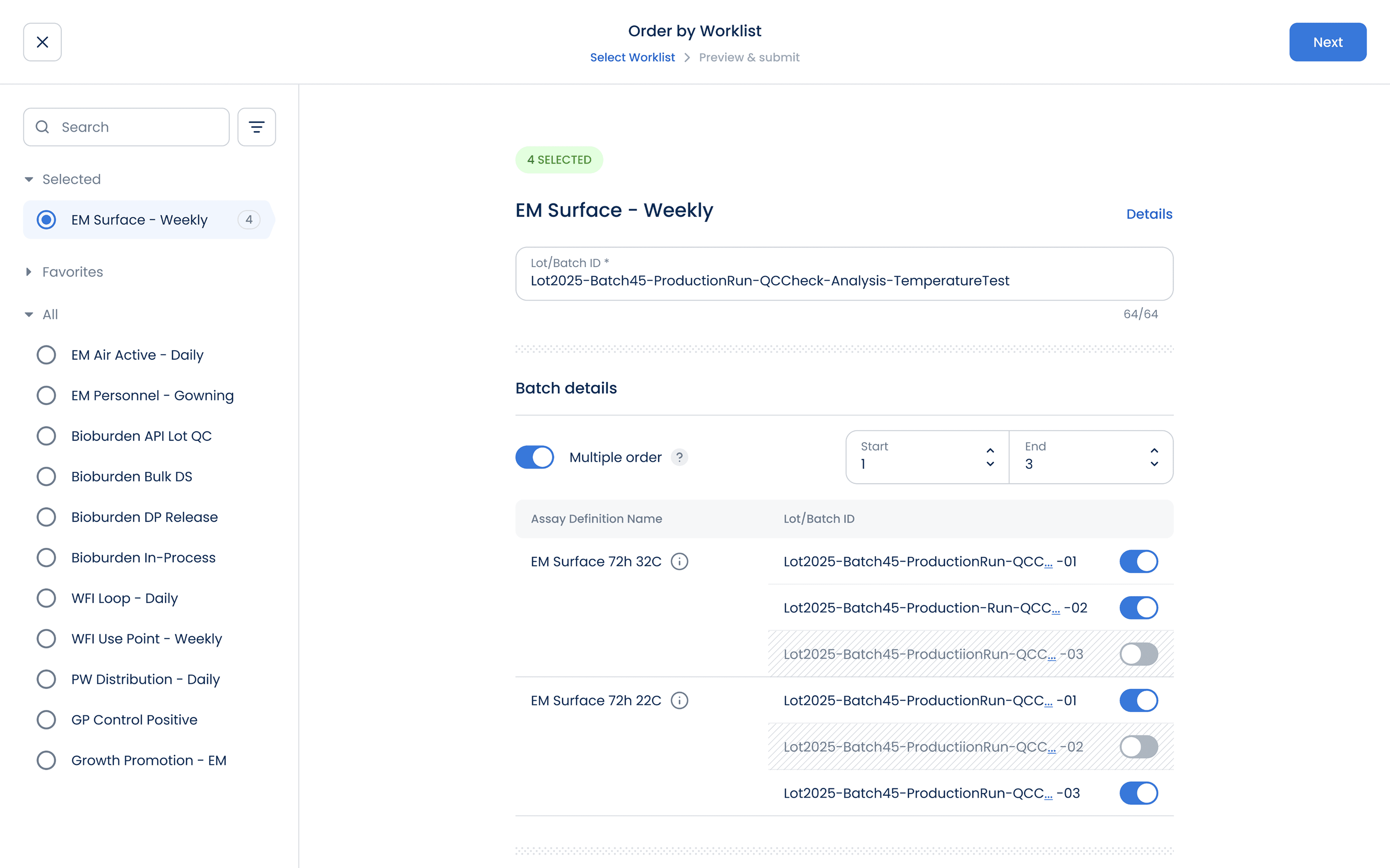The width and height of the screenshot is (1390, 868).
Task: Open the filter options icon
Action: click(257, 127)
